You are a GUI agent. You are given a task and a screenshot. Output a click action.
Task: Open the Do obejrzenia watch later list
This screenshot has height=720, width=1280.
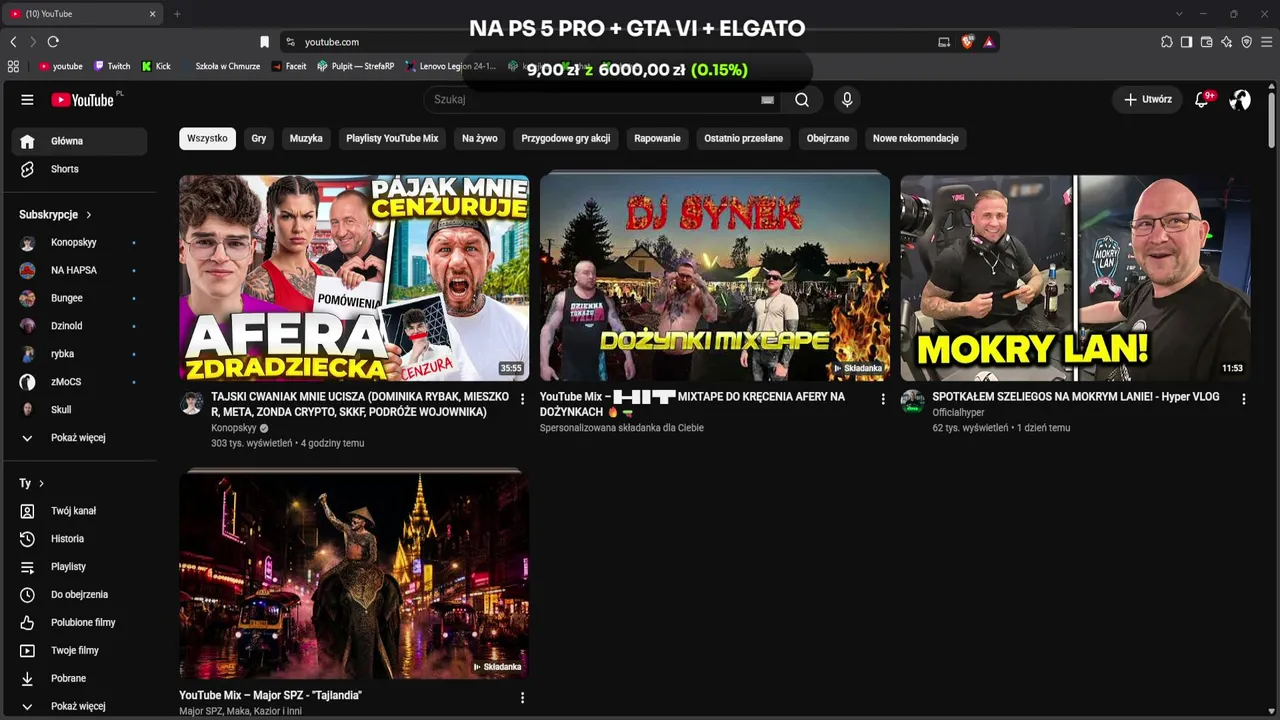79,595
